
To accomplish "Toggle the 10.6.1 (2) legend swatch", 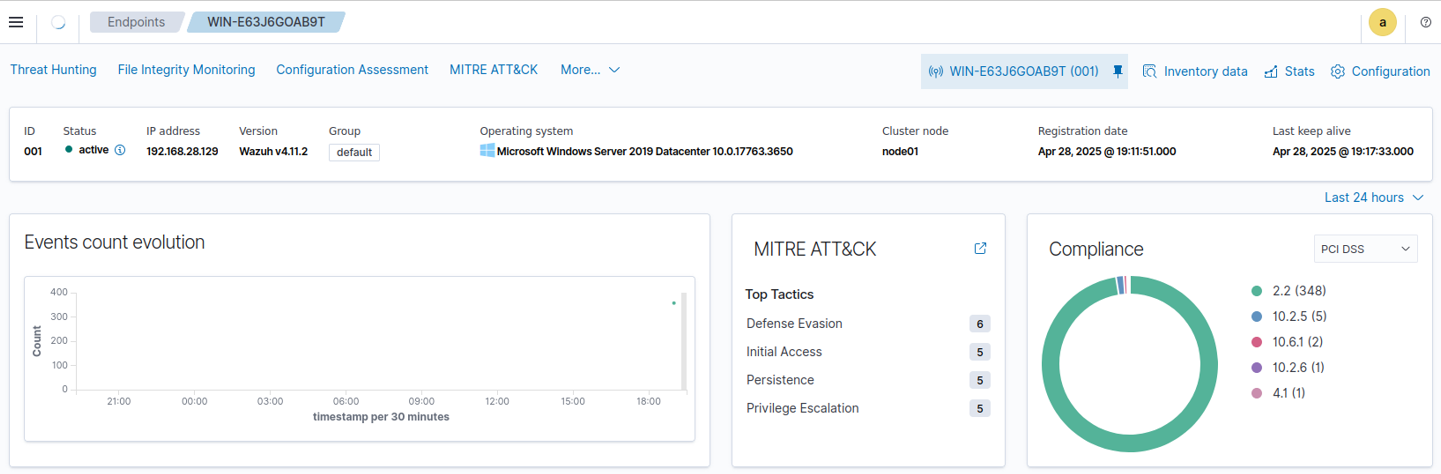I will (1256, 342).
